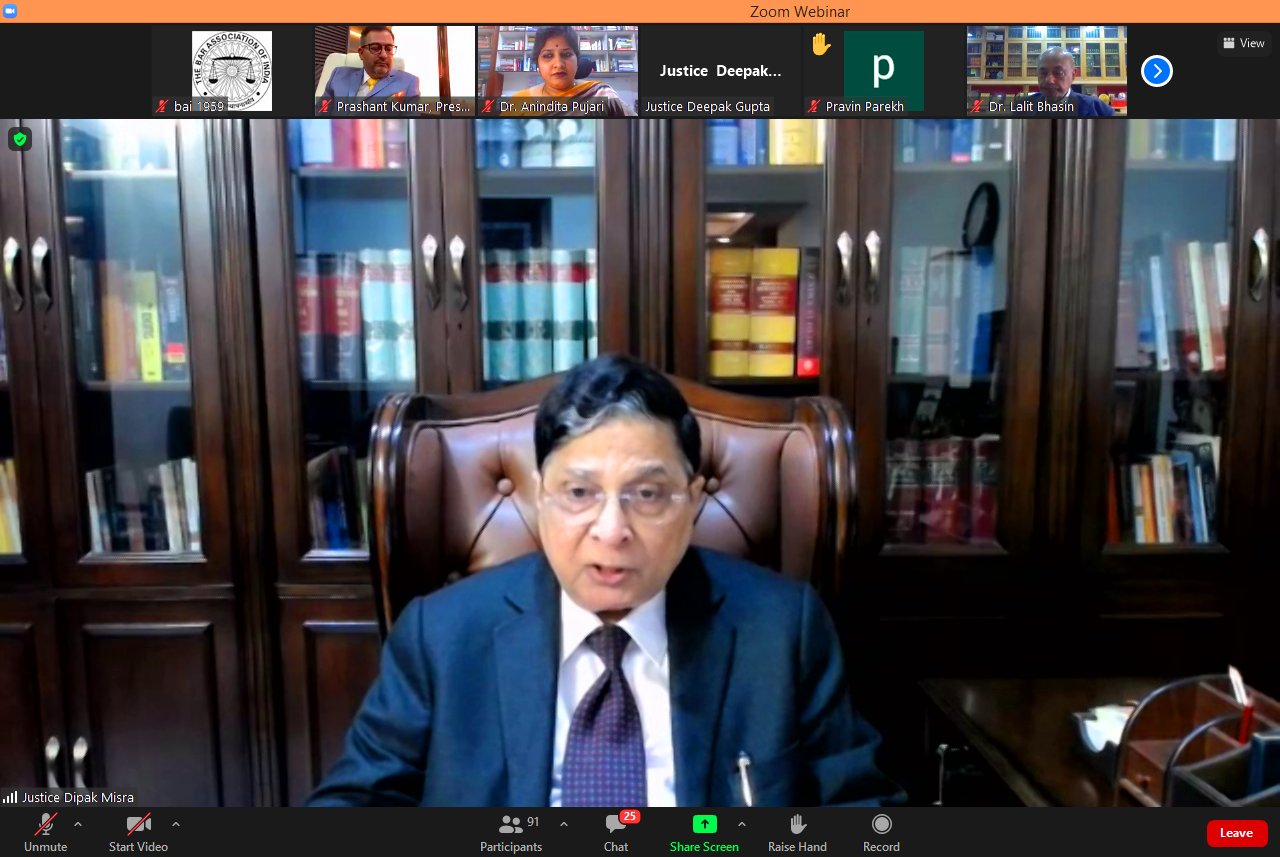Viewport: 1280px width, 857px height.
Task: Click the green encryption shield icon
Action: point(19,139)
